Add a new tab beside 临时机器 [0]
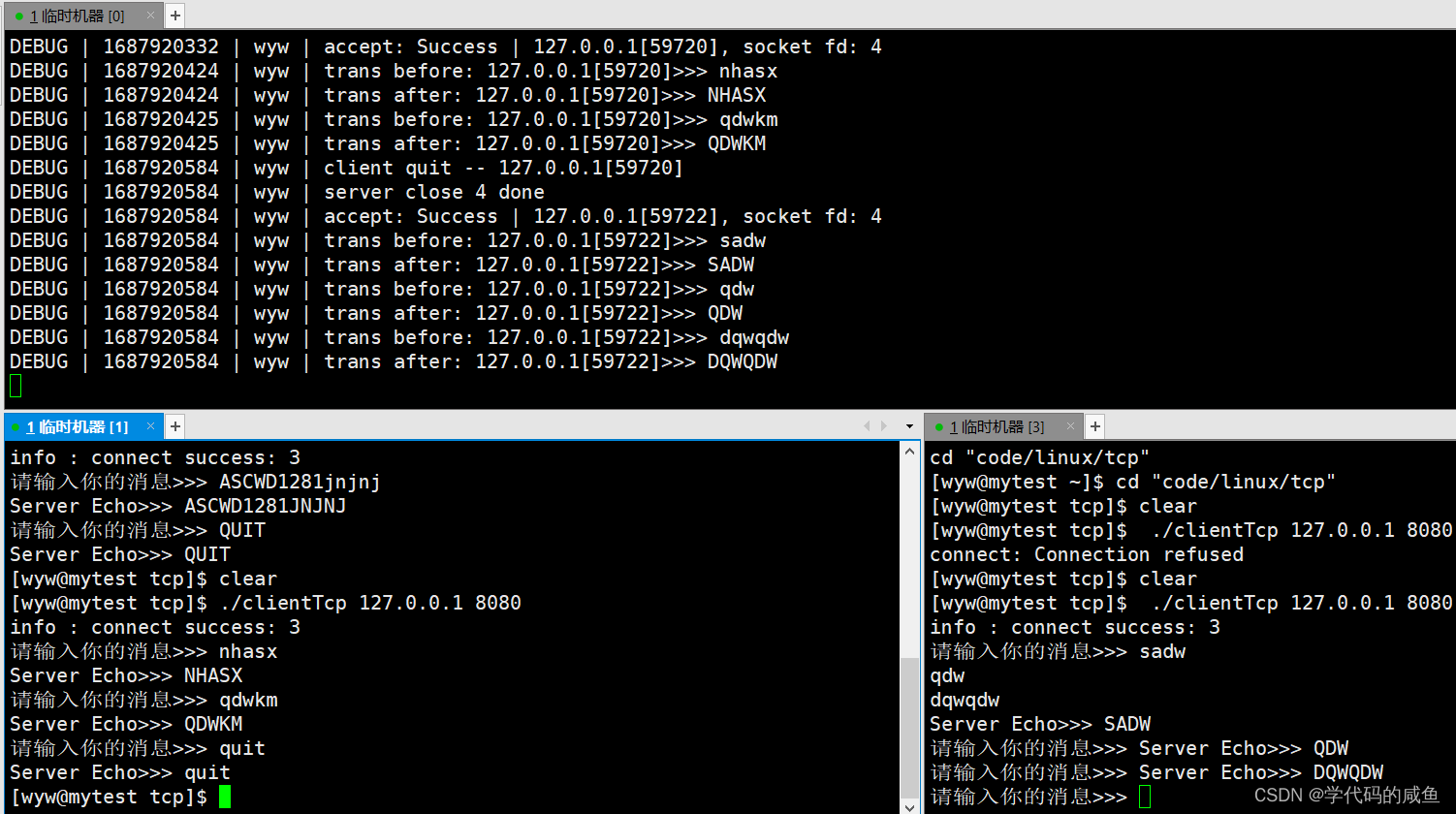 coord(174,16)
